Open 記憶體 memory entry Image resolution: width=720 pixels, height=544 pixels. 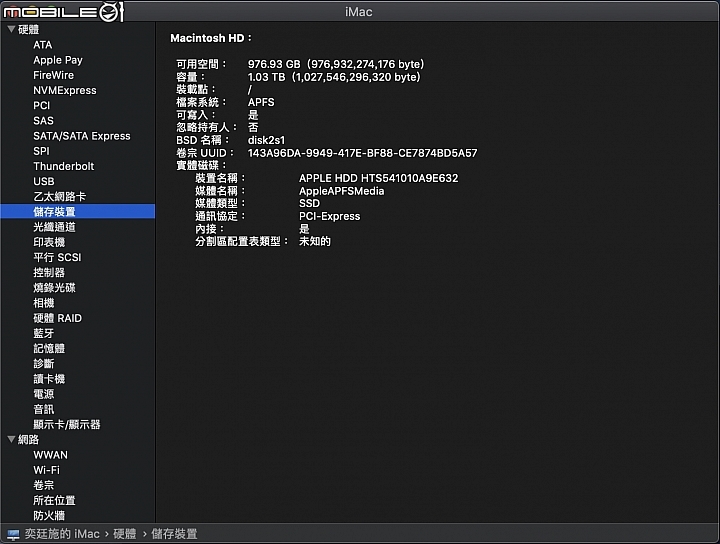pos(49,348)
